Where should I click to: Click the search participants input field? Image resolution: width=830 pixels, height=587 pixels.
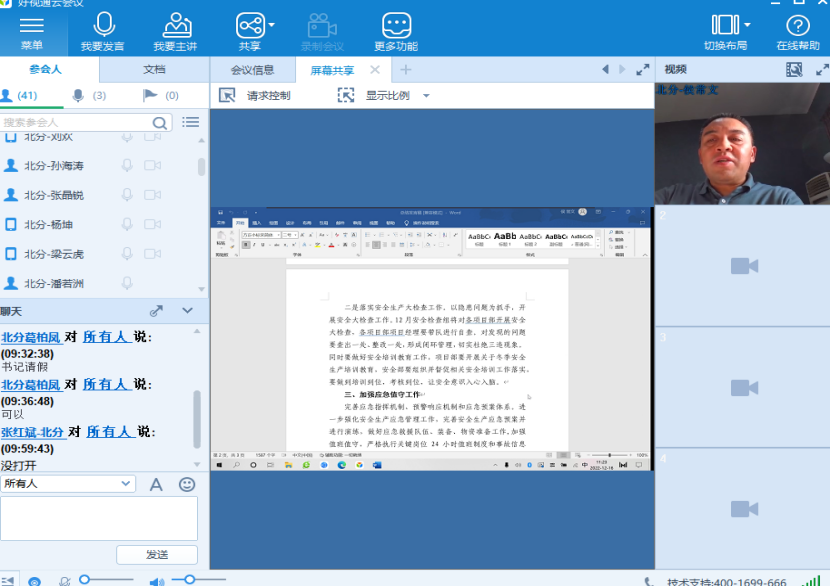coord(78,122)
